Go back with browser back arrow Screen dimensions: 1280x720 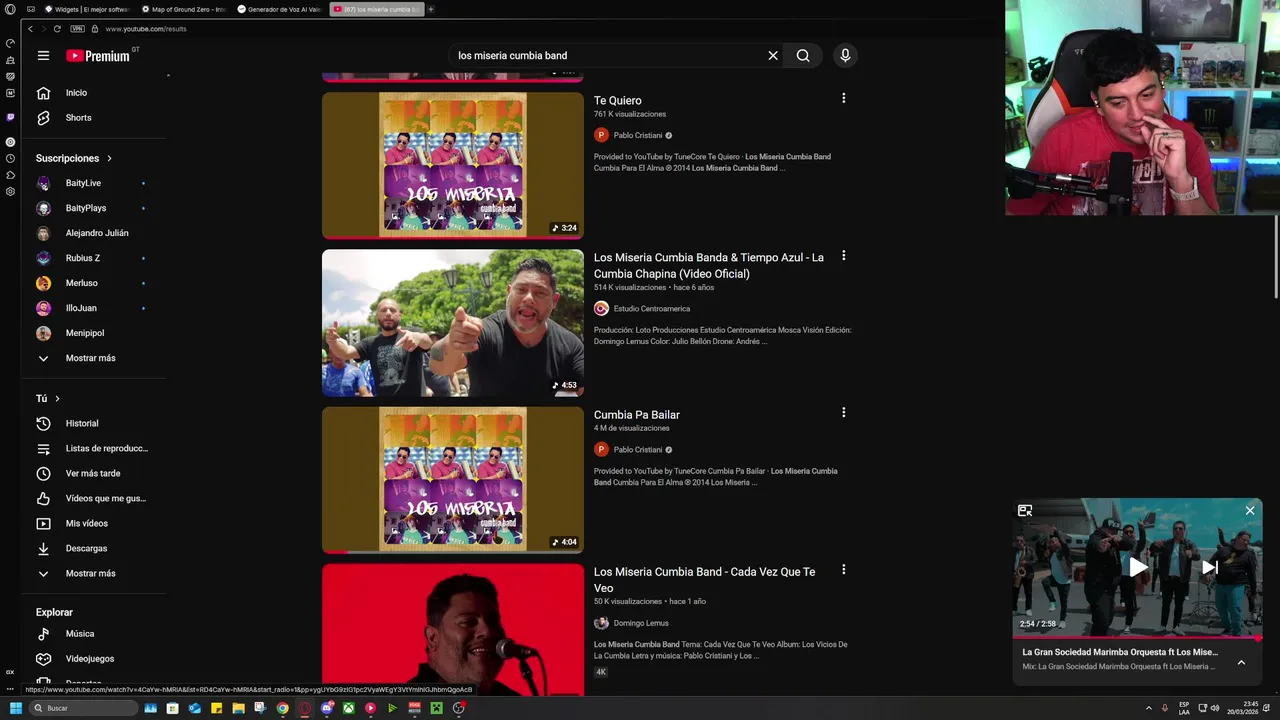point(30,29)
